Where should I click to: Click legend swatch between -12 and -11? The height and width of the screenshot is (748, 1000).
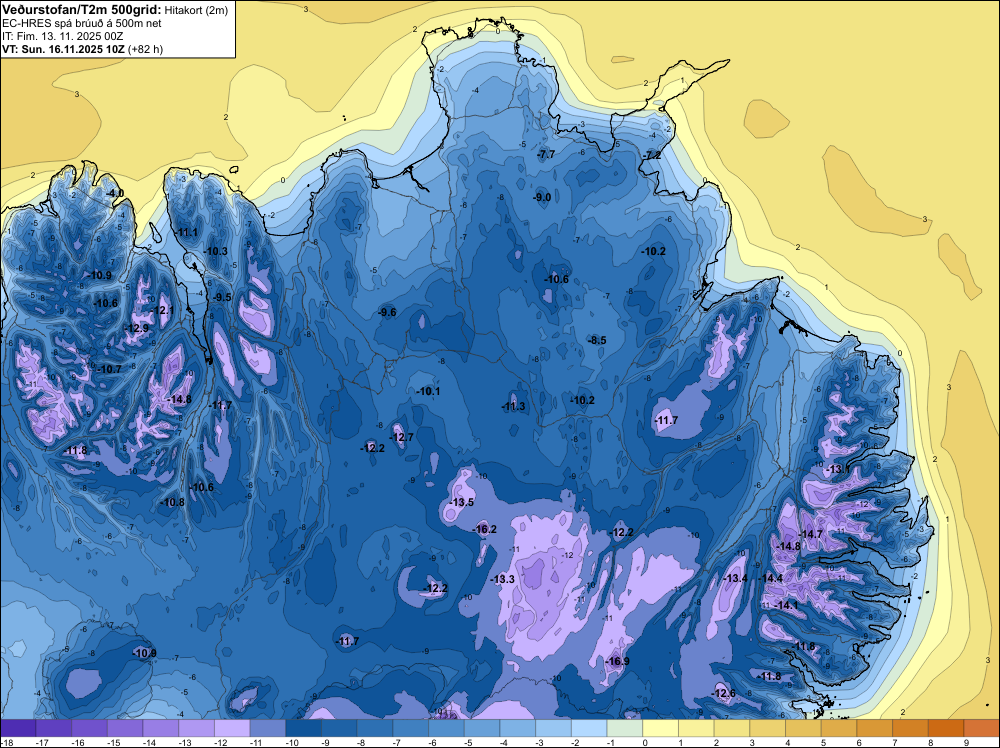[x=232, y=728]
